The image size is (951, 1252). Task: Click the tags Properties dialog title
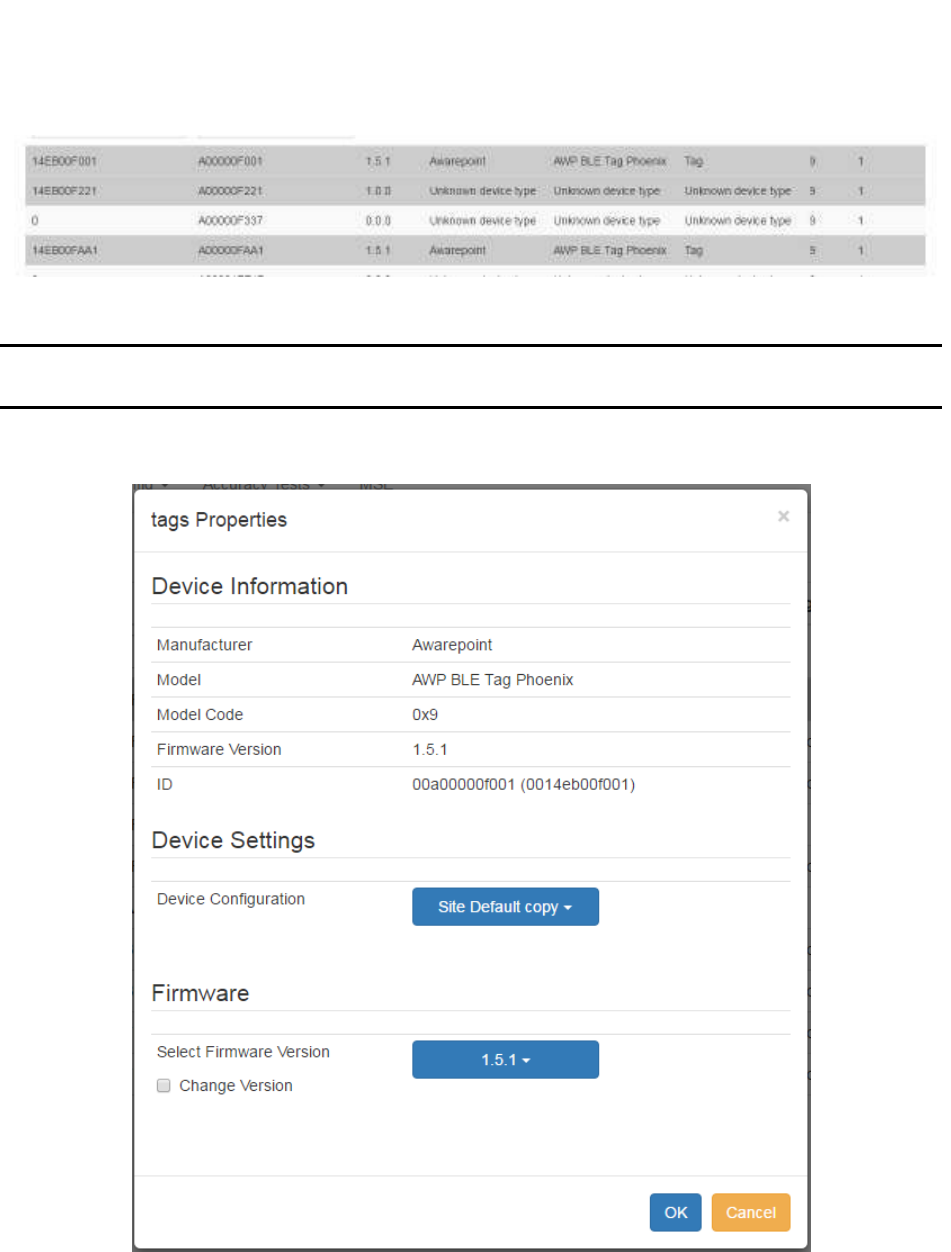click(219, 521)
